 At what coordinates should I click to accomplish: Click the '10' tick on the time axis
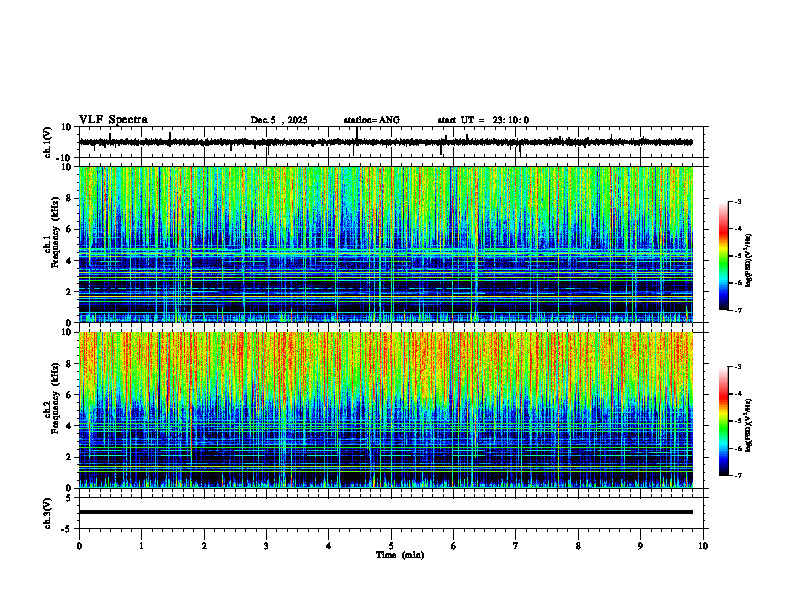point(703,546)
